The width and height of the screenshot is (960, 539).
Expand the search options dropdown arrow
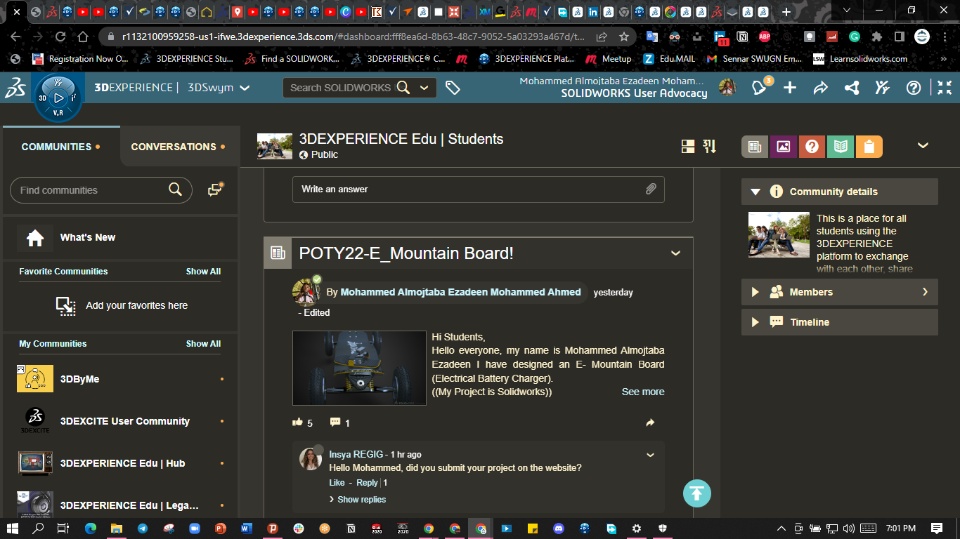(x=424, y=88)
